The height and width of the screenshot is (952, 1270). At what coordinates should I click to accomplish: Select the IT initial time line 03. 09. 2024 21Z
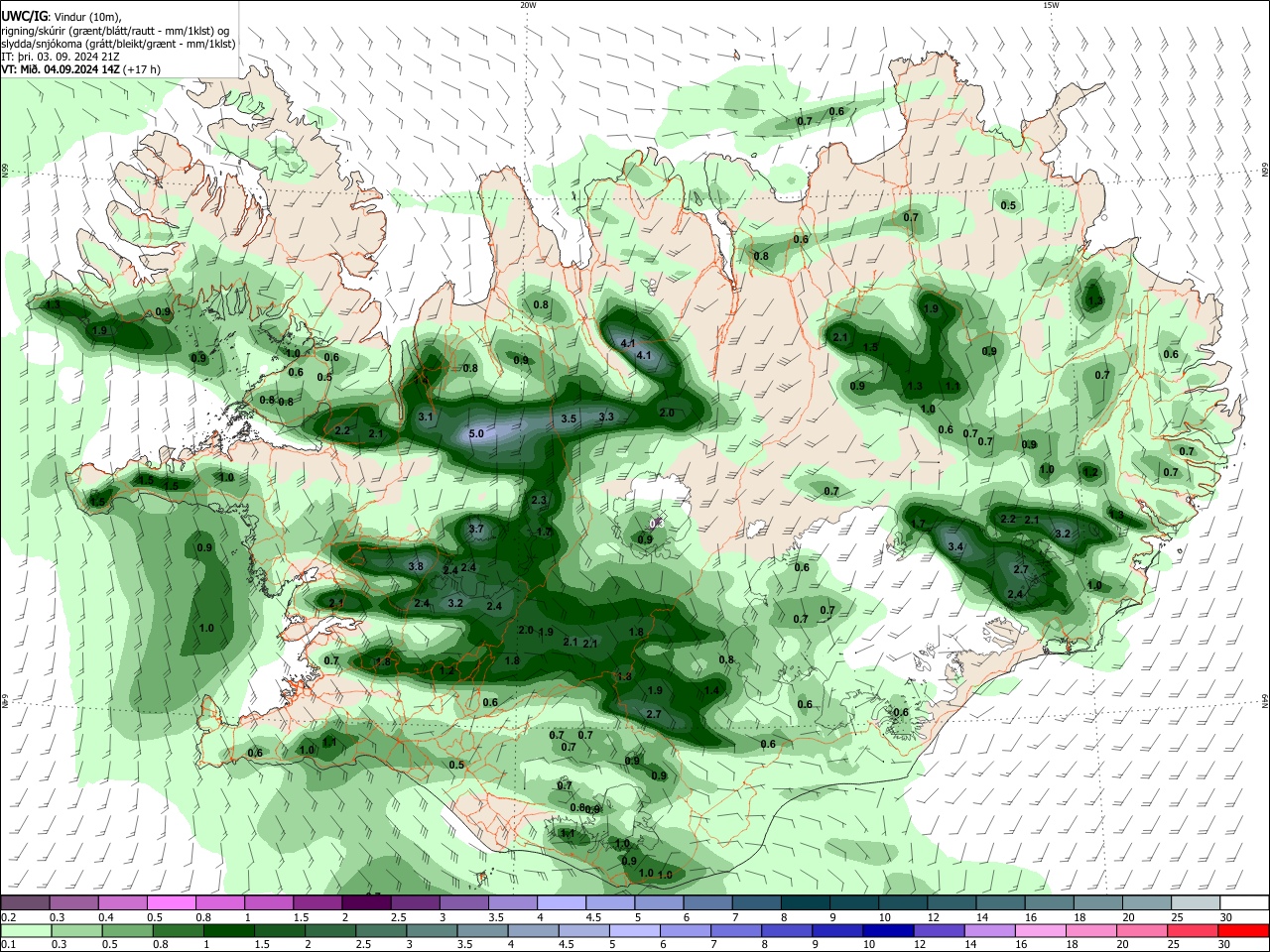61,57
